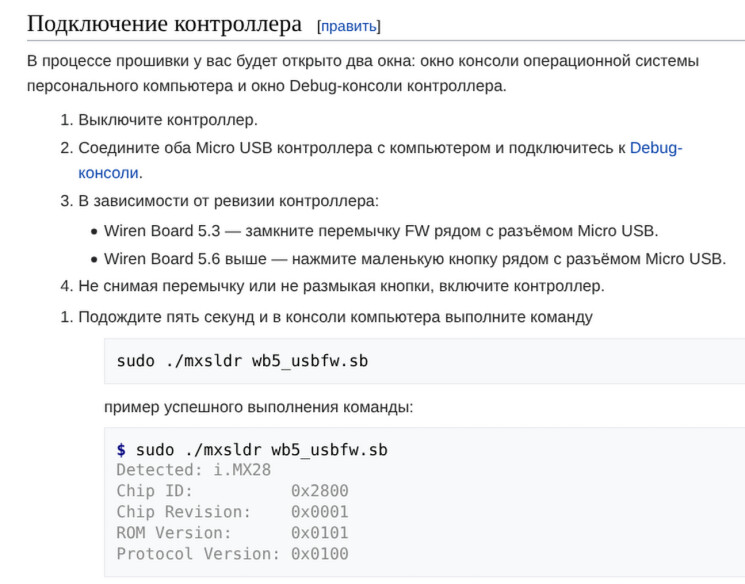The image size is (745, 584).
Task: Select the ROM Version value 0x0101
Action: [x=319, y=533]
